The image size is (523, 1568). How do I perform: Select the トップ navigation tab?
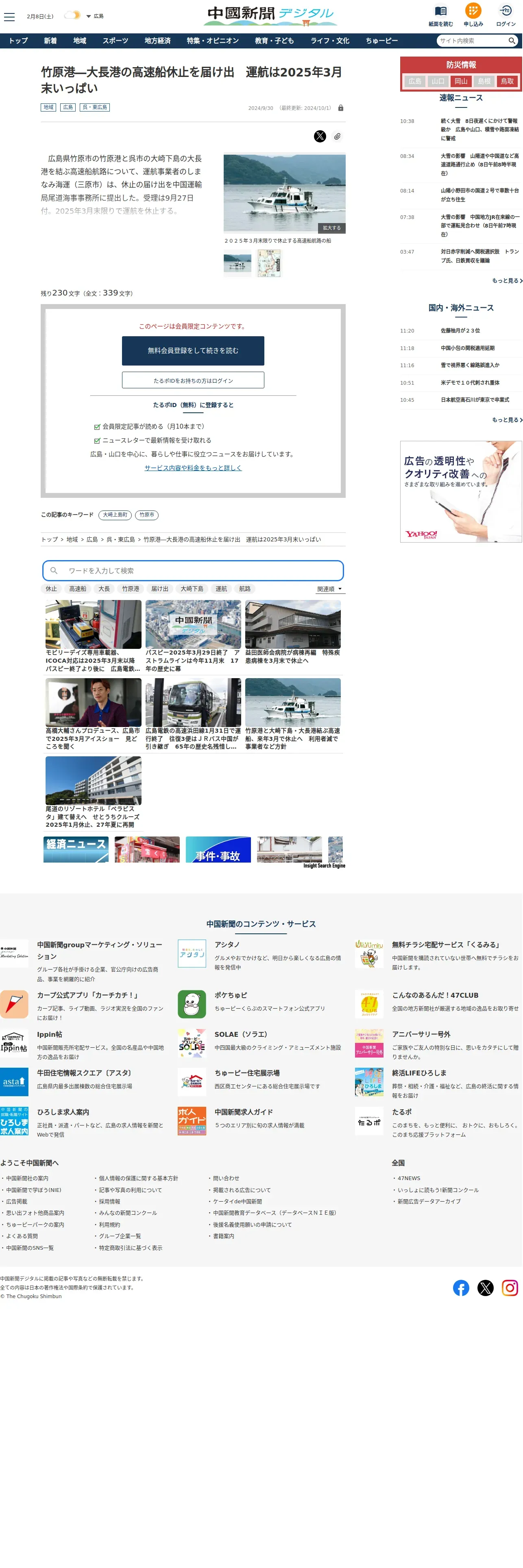[18, 41]
